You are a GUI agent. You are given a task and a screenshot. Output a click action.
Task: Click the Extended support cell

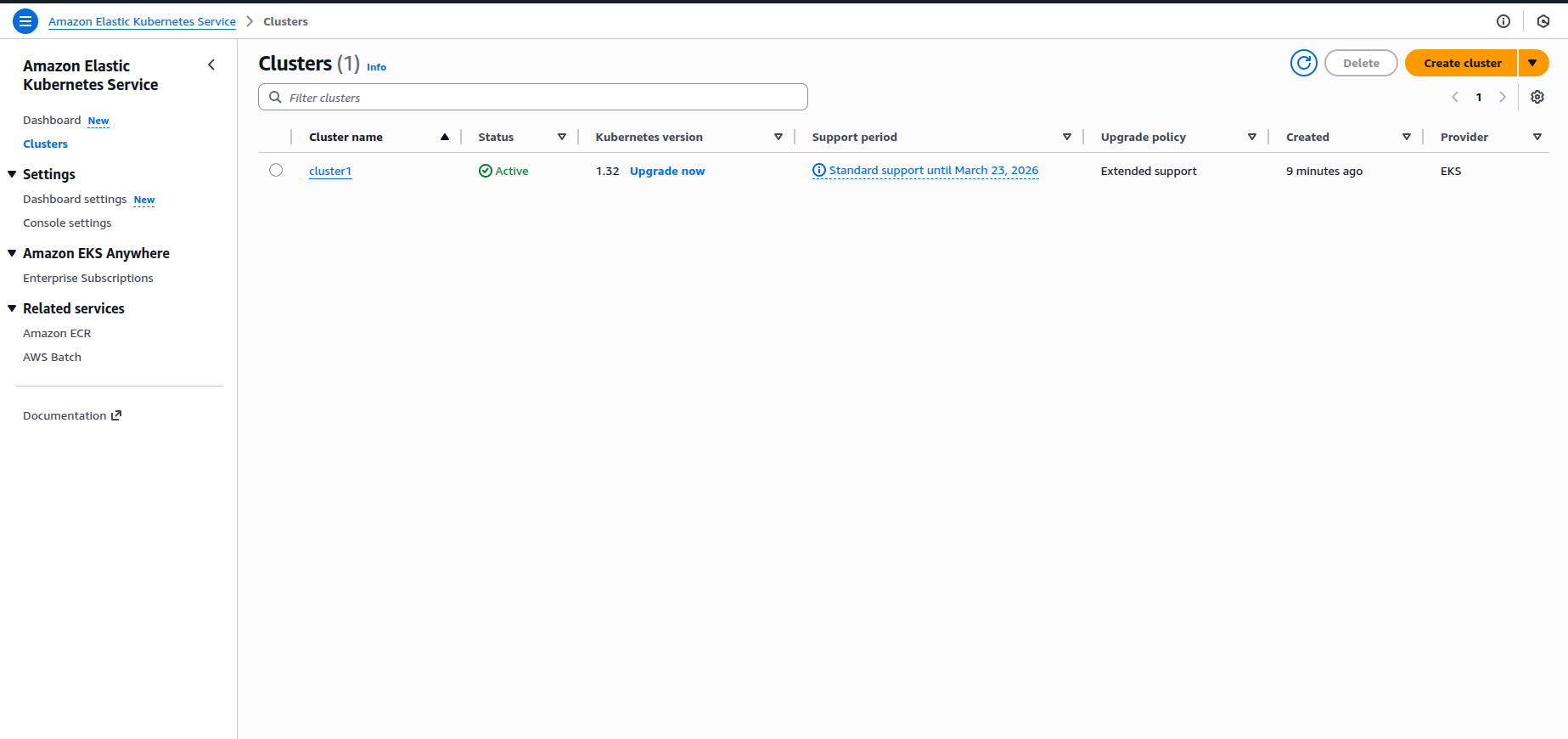pyautogui.click(x=1149, y=171)
